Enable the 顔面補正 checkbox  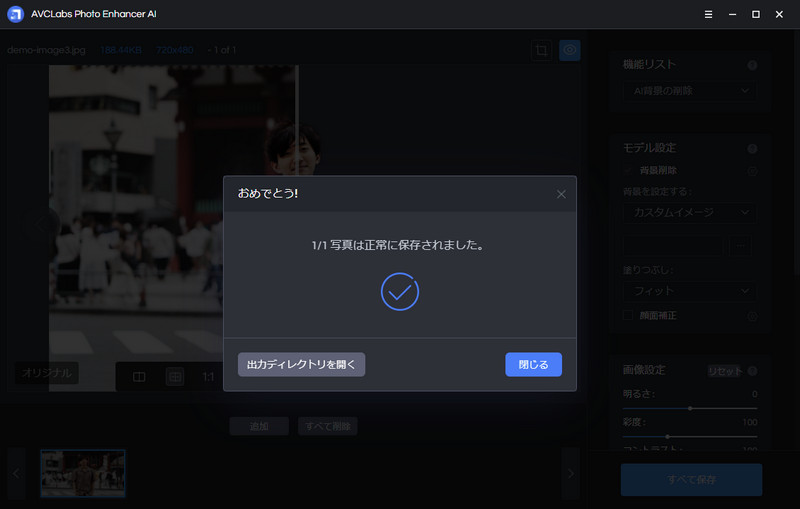pyautogui.click(x=628, y=315)
